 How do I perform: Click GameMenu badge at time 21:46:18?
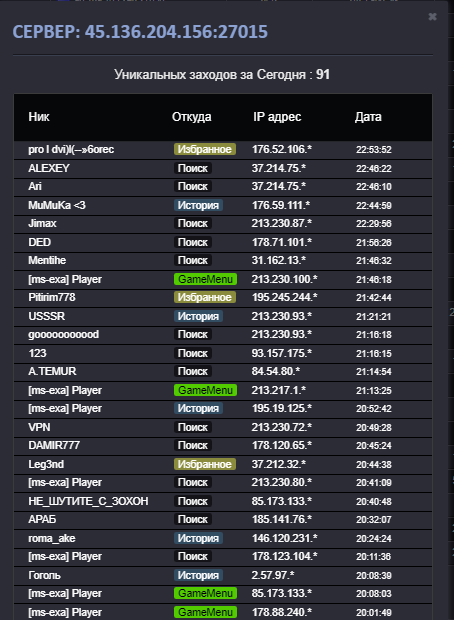206,279
